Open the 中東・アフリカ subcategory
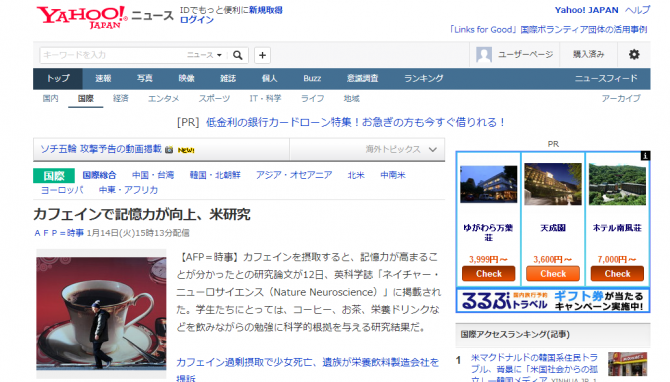This screenshot has height=382, width=670. coord(128,190)
